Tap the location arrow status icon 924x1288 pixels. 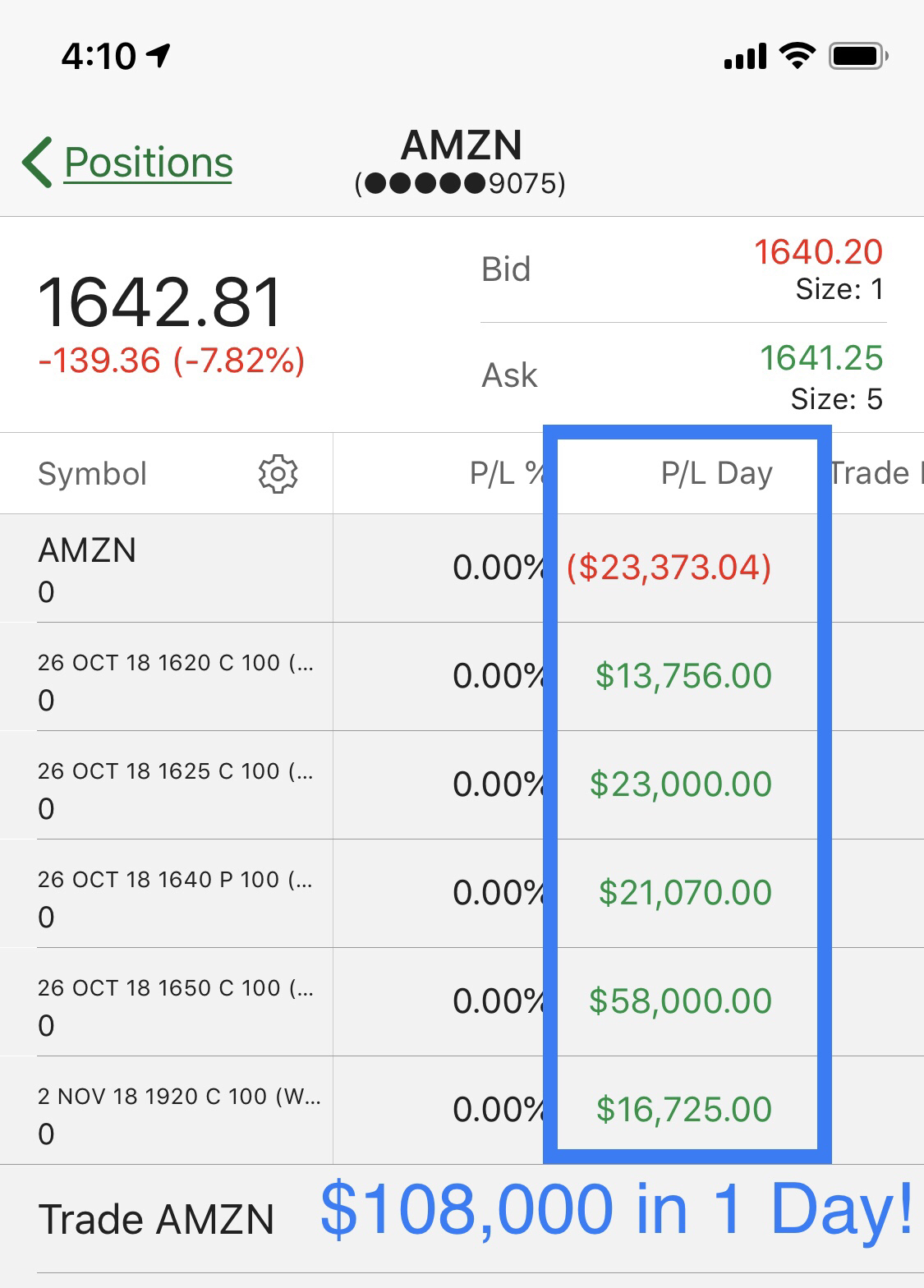[x=159, y=55]
